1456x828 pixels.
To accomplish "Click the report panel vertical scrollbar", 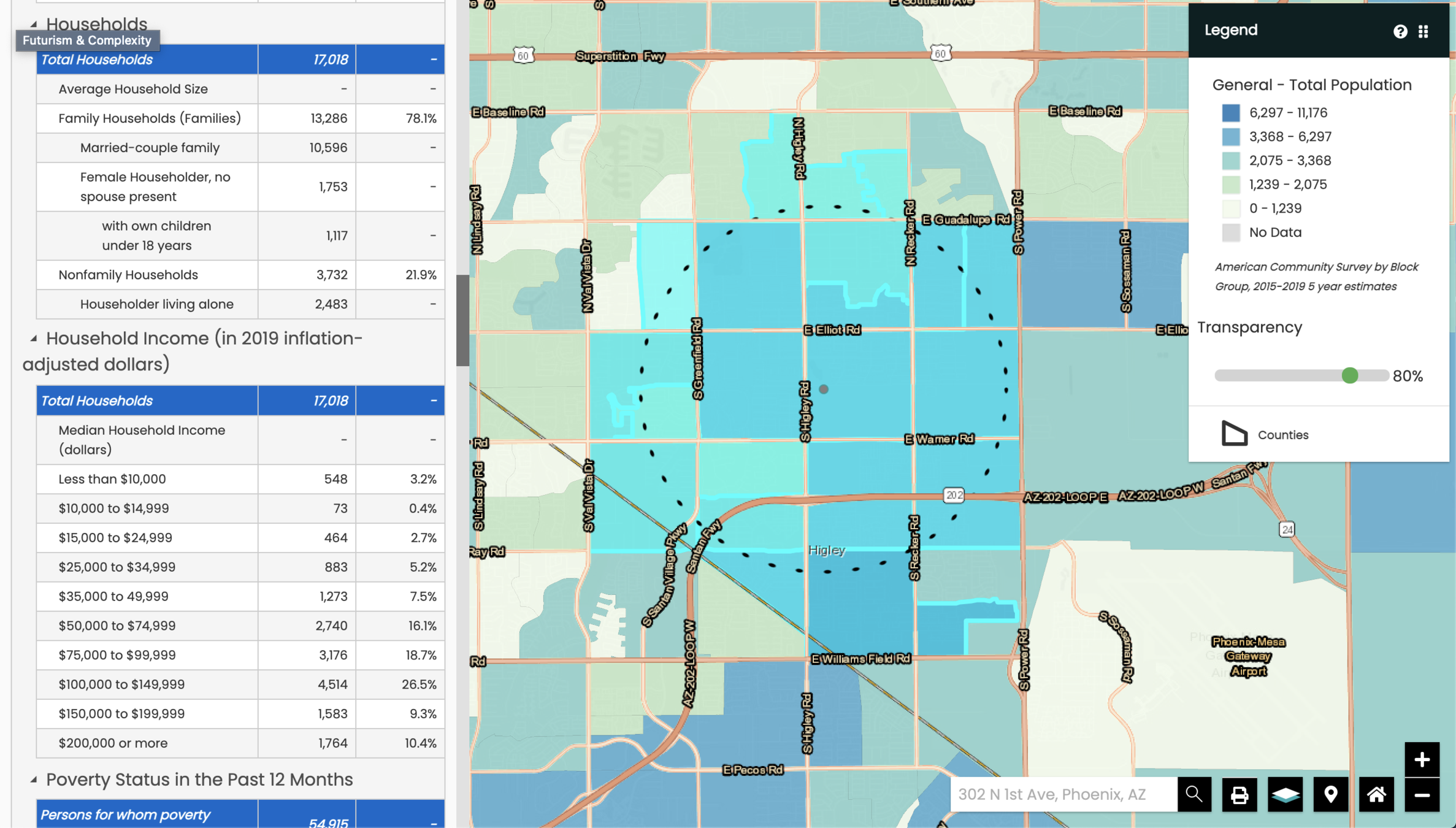I will click(x=462, y=320).
